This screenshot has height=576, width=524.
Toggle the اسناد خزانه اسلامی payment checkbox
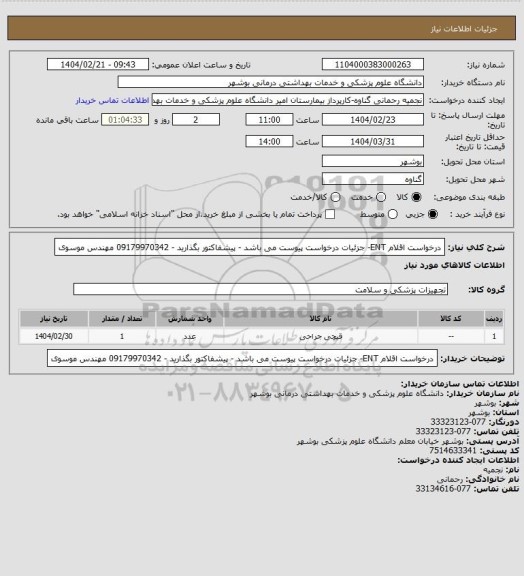pyautogui.click(x=330, y=214)
